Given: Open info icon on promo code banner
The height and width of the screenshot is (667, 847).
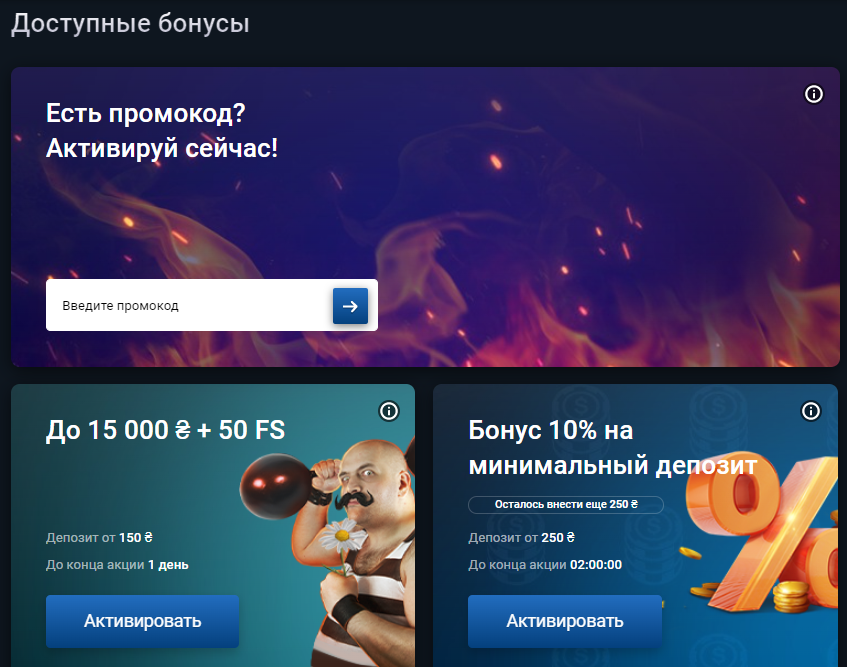Looking at the screenshot, I should [814, 94].
